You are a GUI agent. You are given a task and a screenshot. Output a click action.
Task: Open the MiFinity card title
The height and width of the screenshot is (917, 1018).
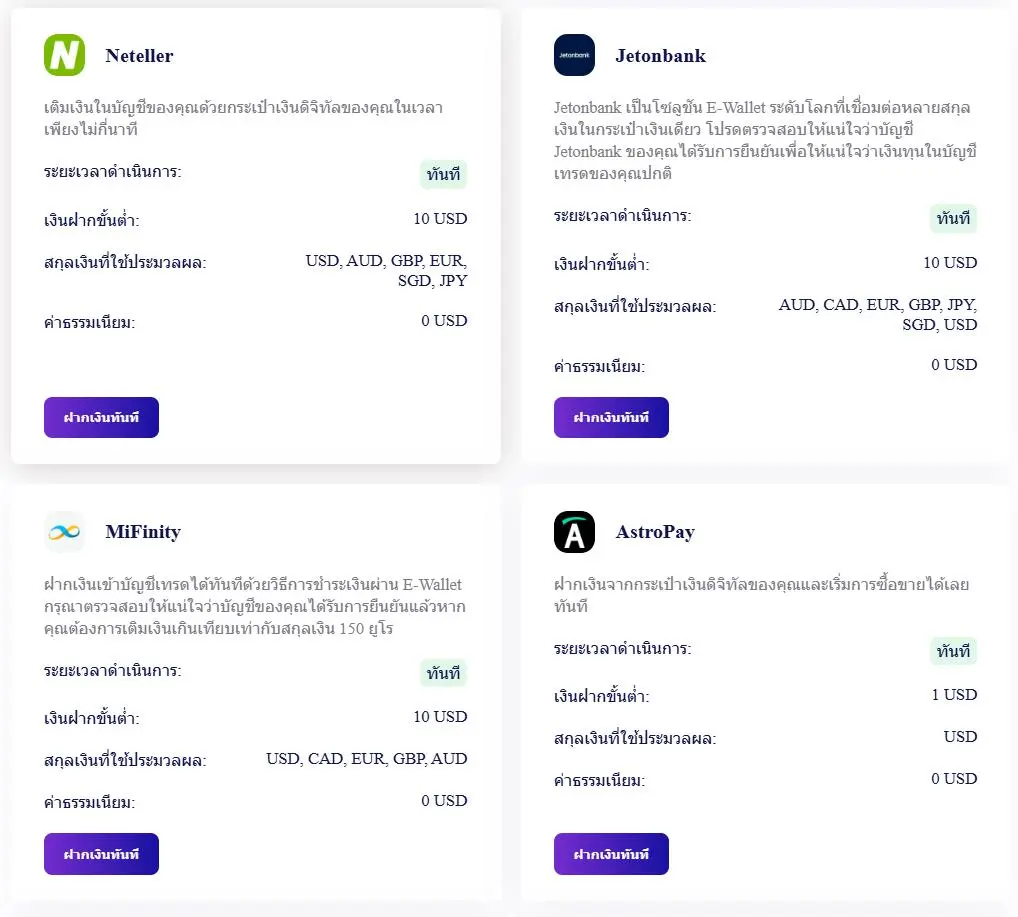click(143, 532)
